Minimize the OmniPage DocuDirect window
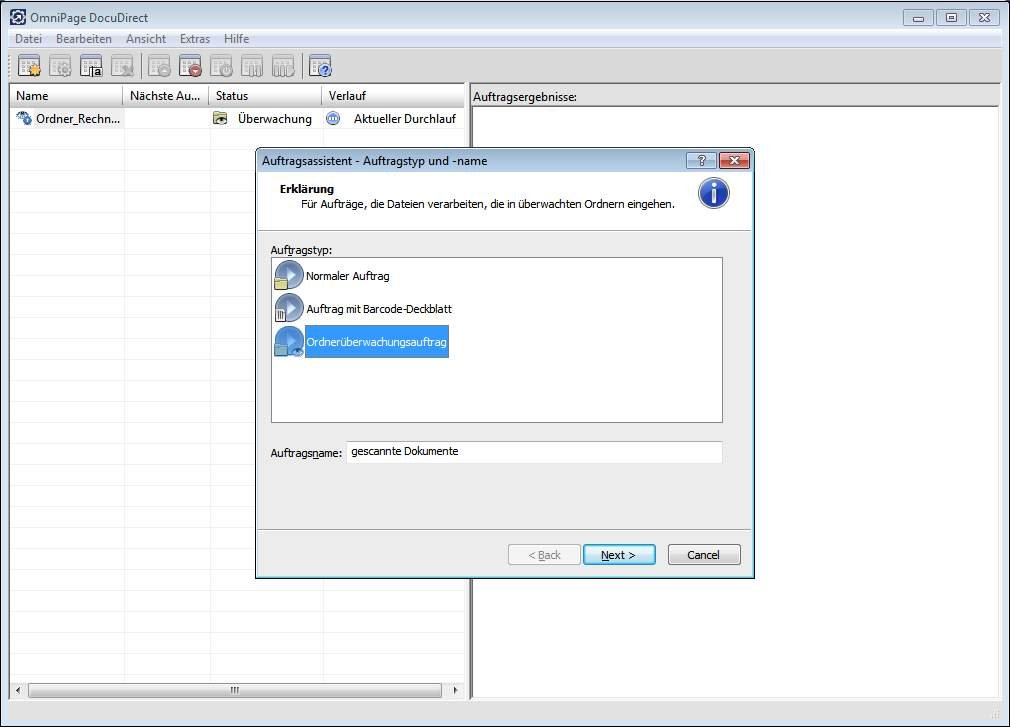The width and height of the screenshot is (1010, 727). [x=919, y=18]
